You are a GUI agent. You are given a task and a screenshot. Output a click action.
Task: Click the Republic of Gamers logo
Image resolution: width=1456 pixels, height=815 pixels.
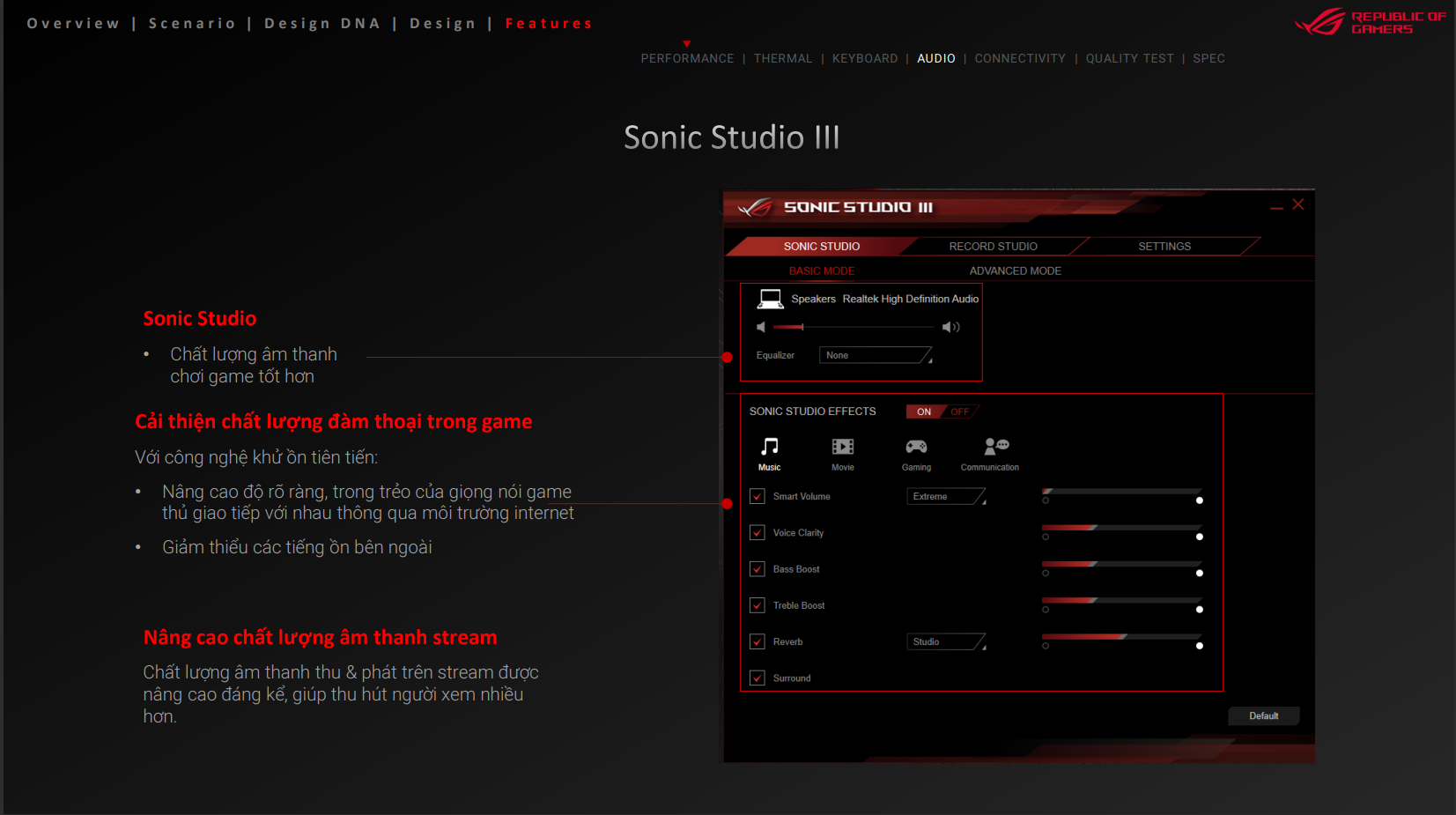tap(1370, 22)
